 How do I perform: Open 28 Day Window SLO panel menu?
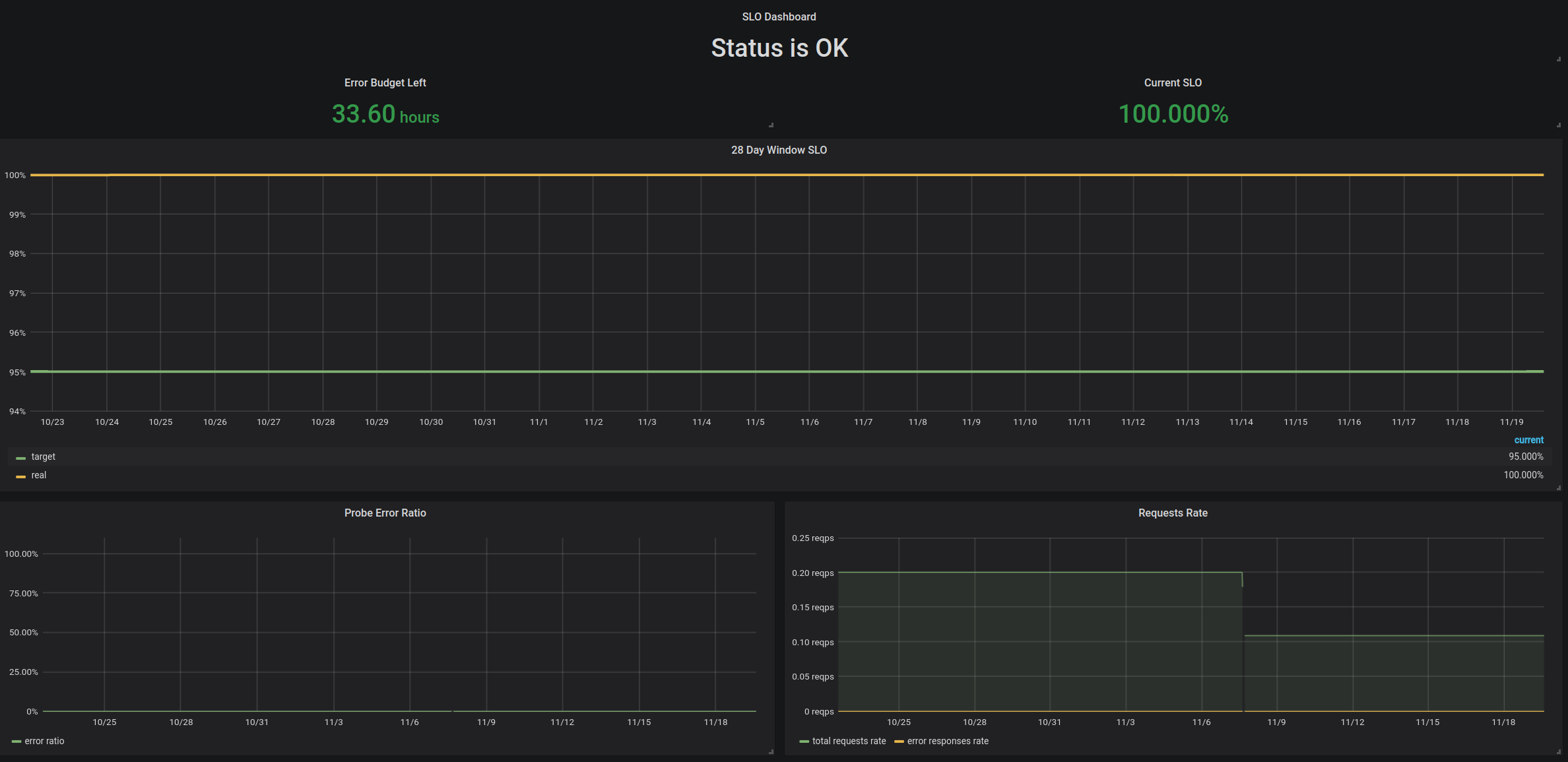[x=779, y=150]
